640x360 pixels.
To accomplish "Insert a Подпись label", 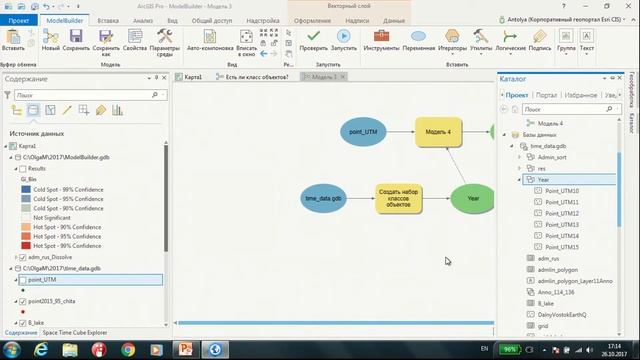I will click(x=540, y=40).
